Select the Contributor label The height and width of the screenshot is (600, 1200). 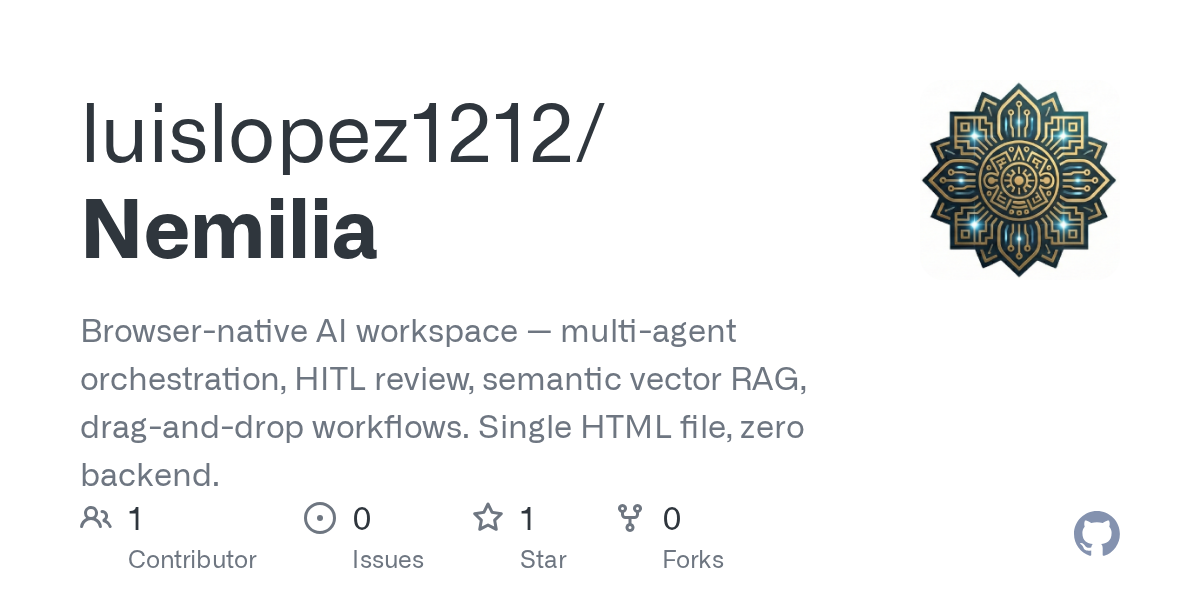pos(192,559)
